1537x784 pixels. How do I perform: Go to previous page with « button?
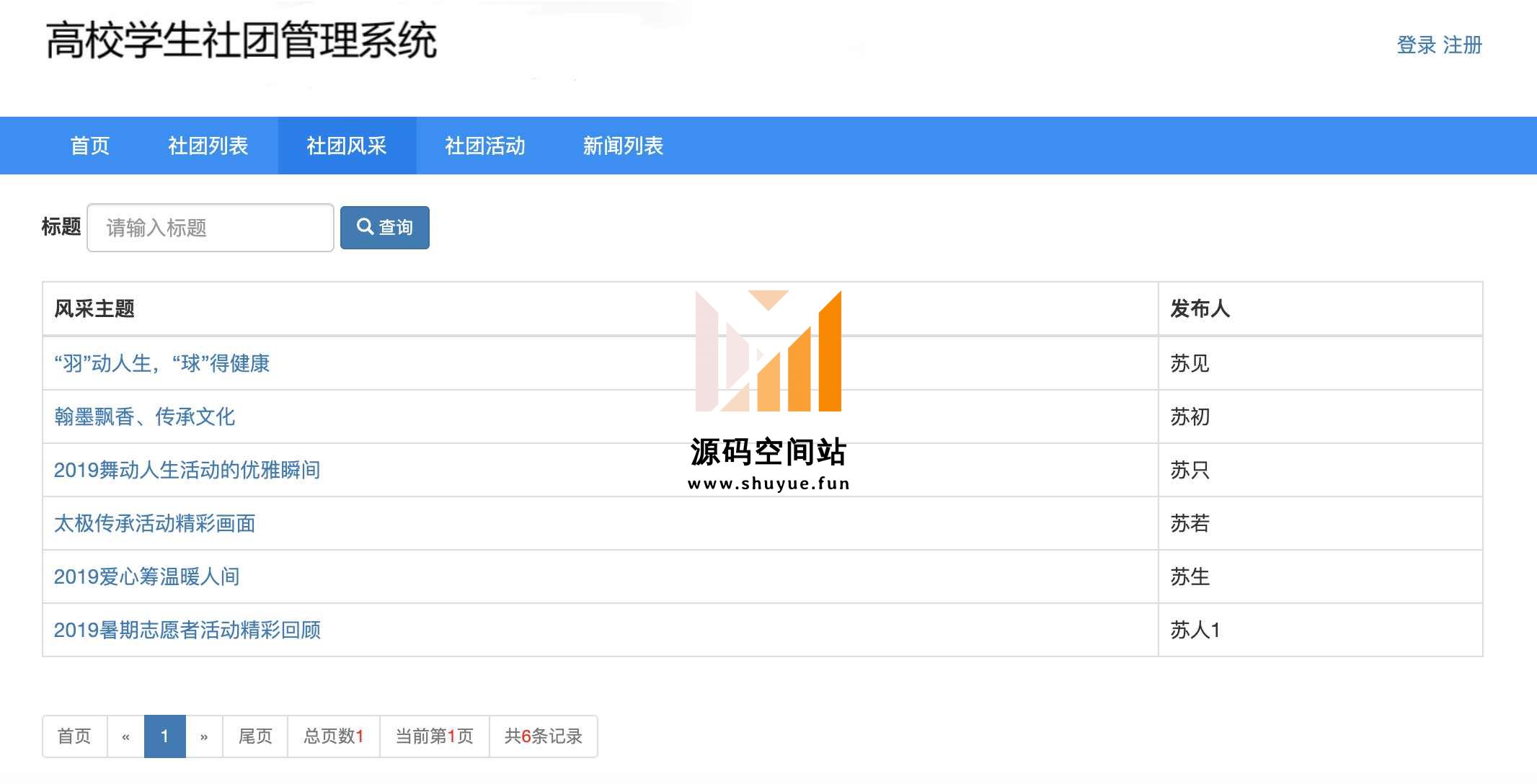point(126,736)
